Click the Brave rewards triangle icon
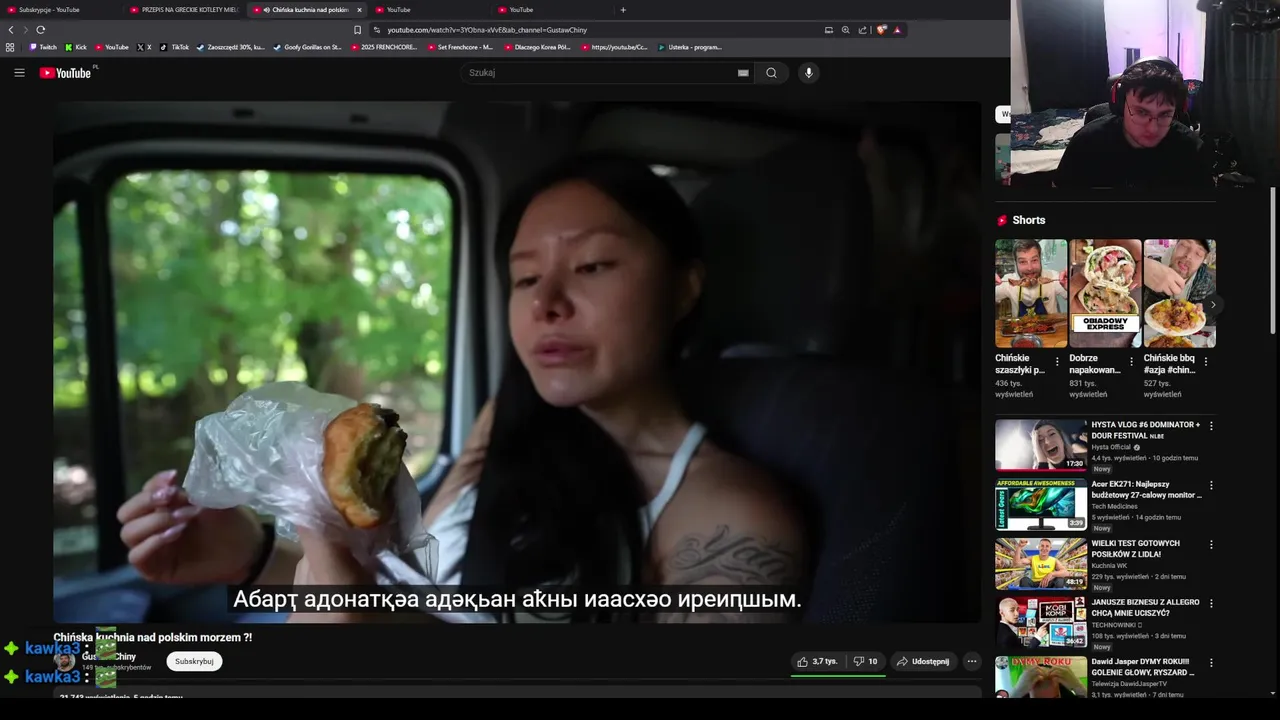Image resolution: width=1280 pixels, height=720 pixels. tap(897, 30)
